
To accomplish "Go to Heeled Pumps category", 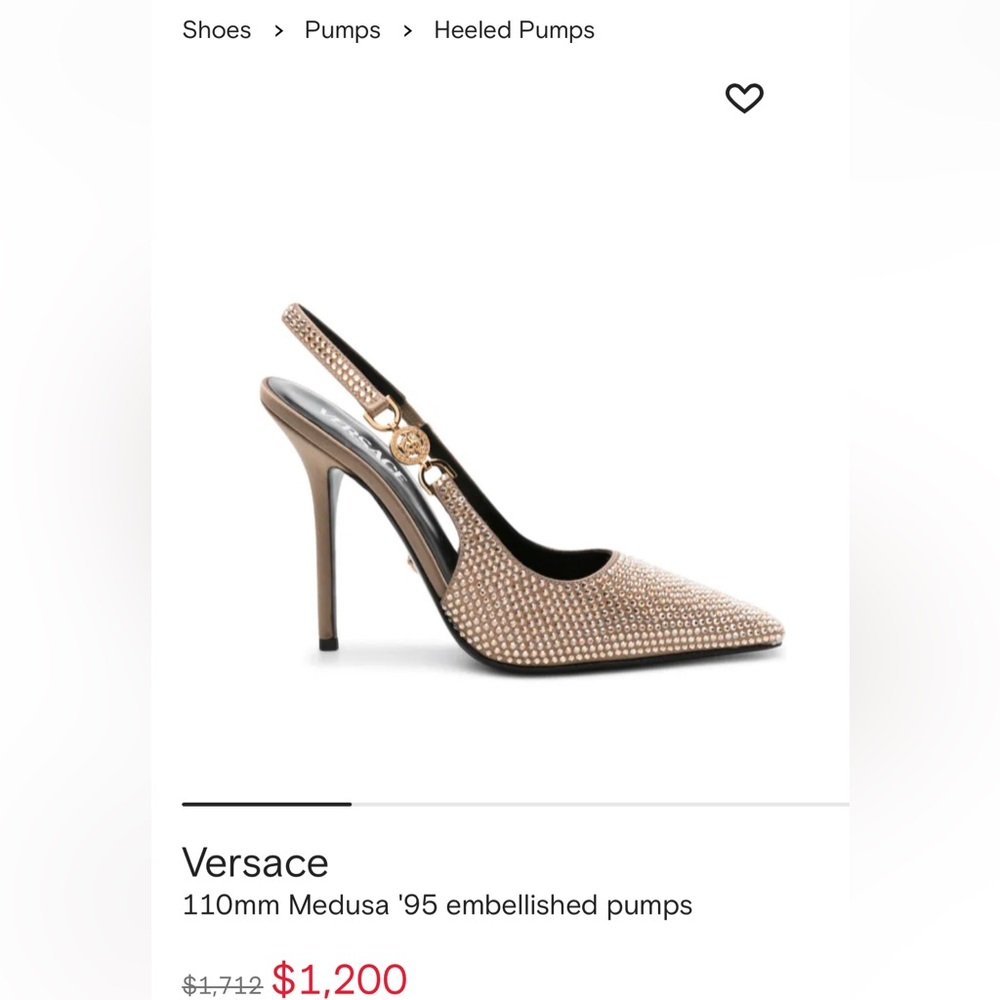I will point(513,31).
